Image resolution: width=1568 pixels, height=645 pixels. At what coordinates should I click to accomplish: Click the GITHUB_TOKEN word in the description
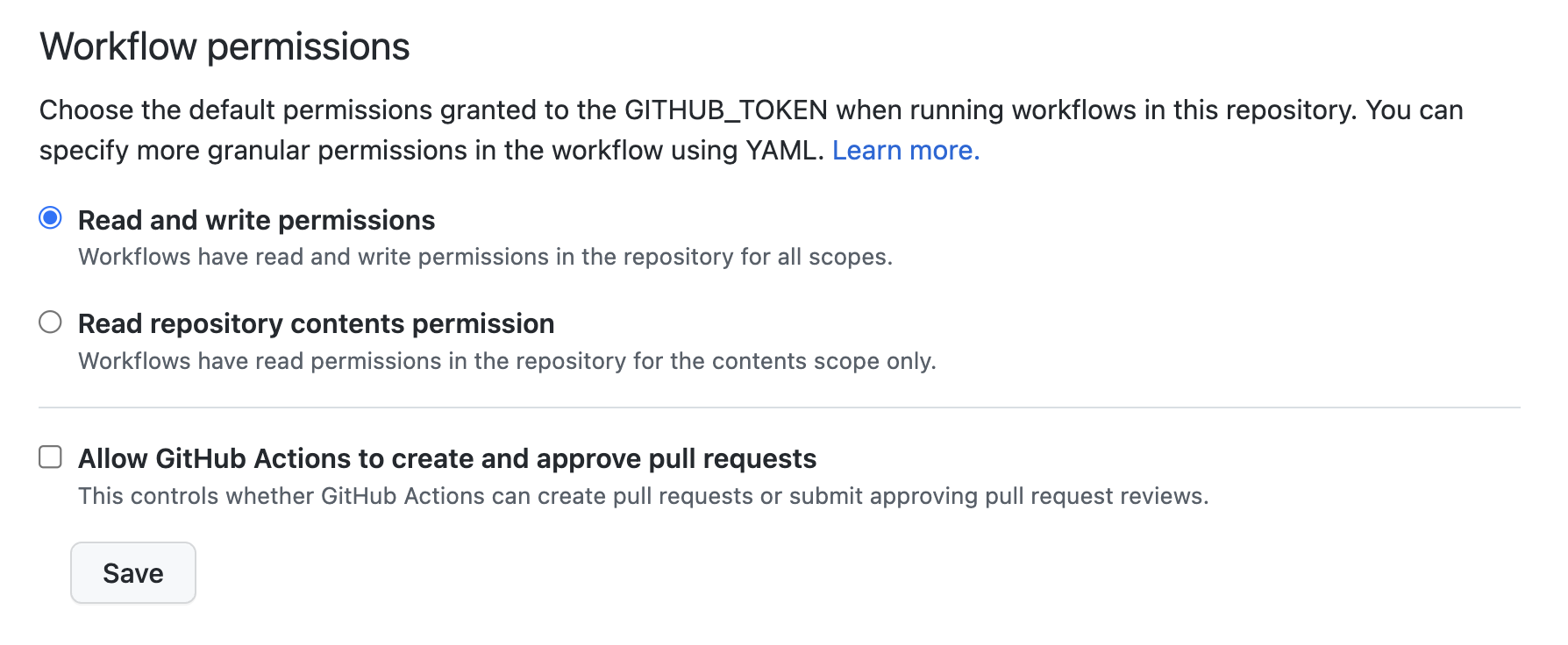pyautogui.click(x=725, y=110)
